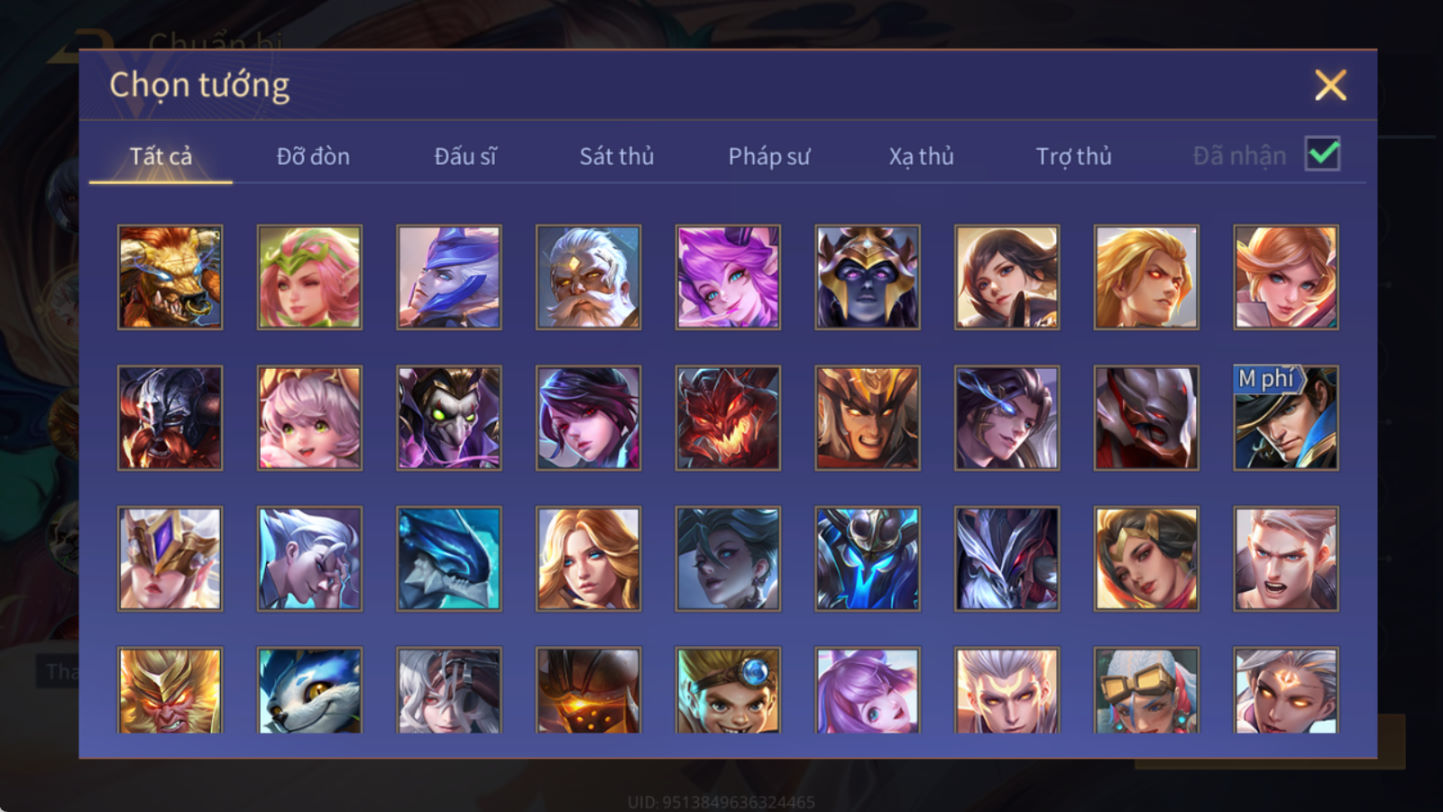Choose the hero tagged M phí
The width and height of the screenshot is (1443, 812).
[1286, 417]
